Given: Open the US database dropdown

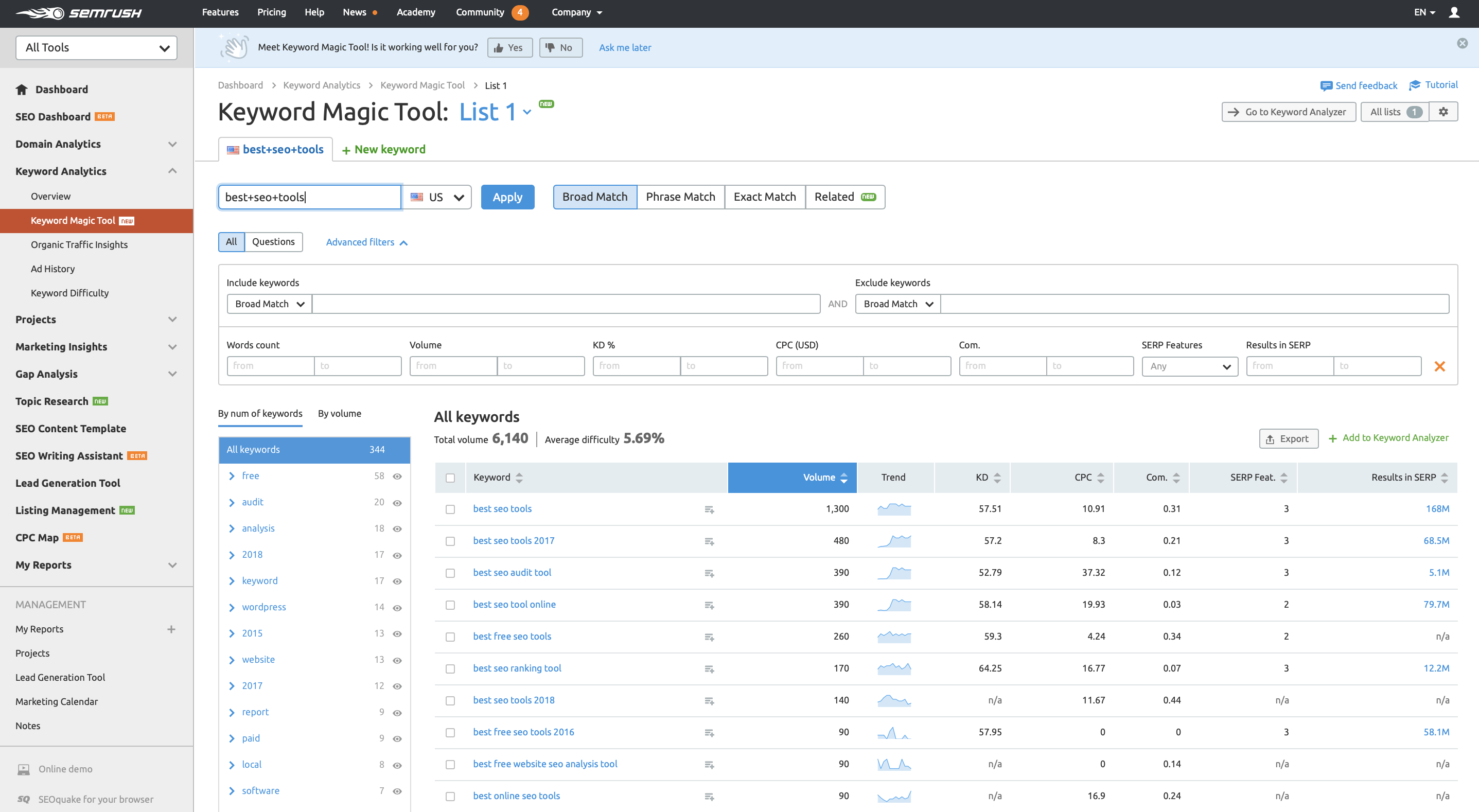Looking at the screenshot, I should point(436,197).
